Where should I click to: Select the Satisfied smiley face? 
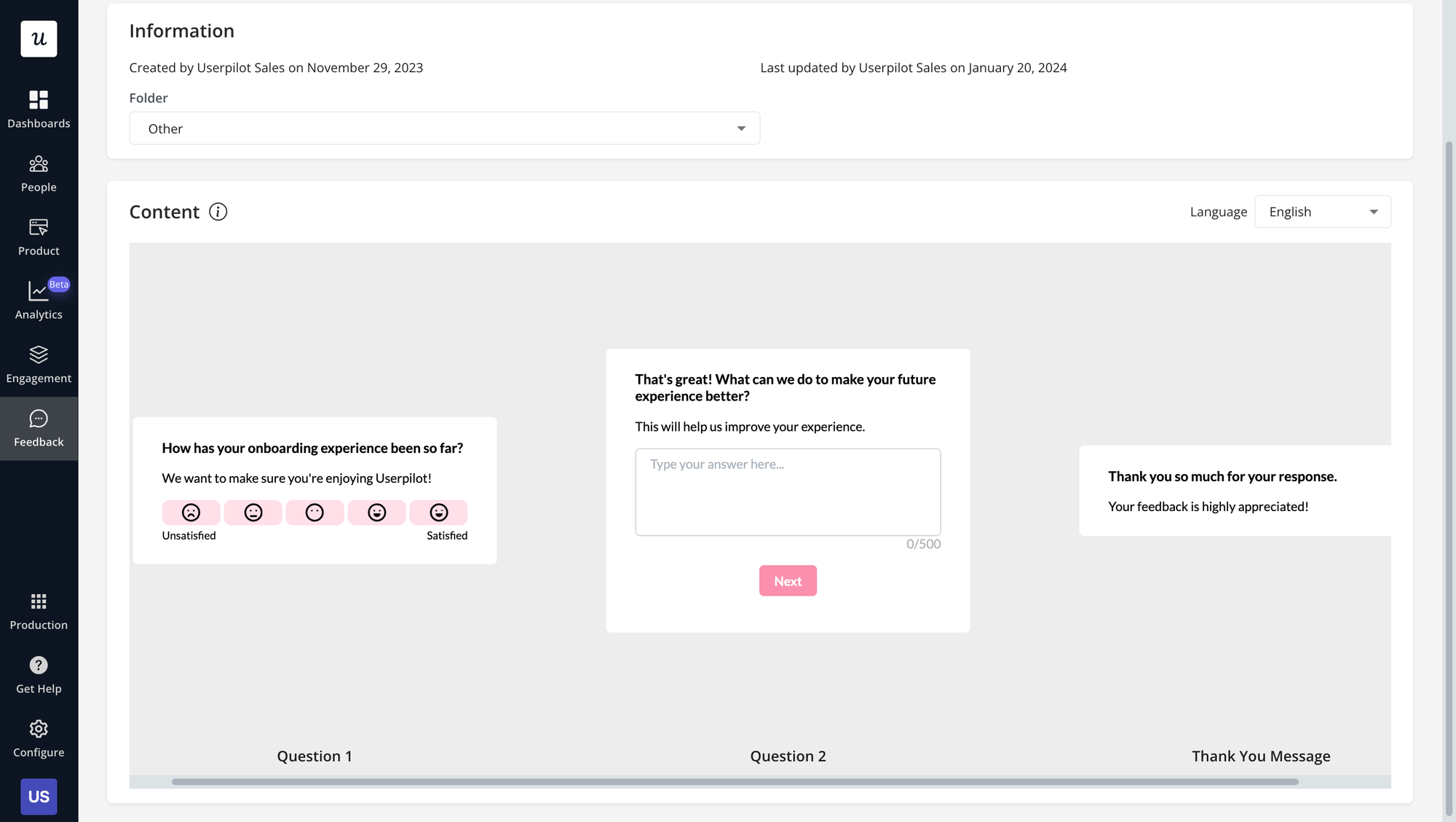[439, 512]
